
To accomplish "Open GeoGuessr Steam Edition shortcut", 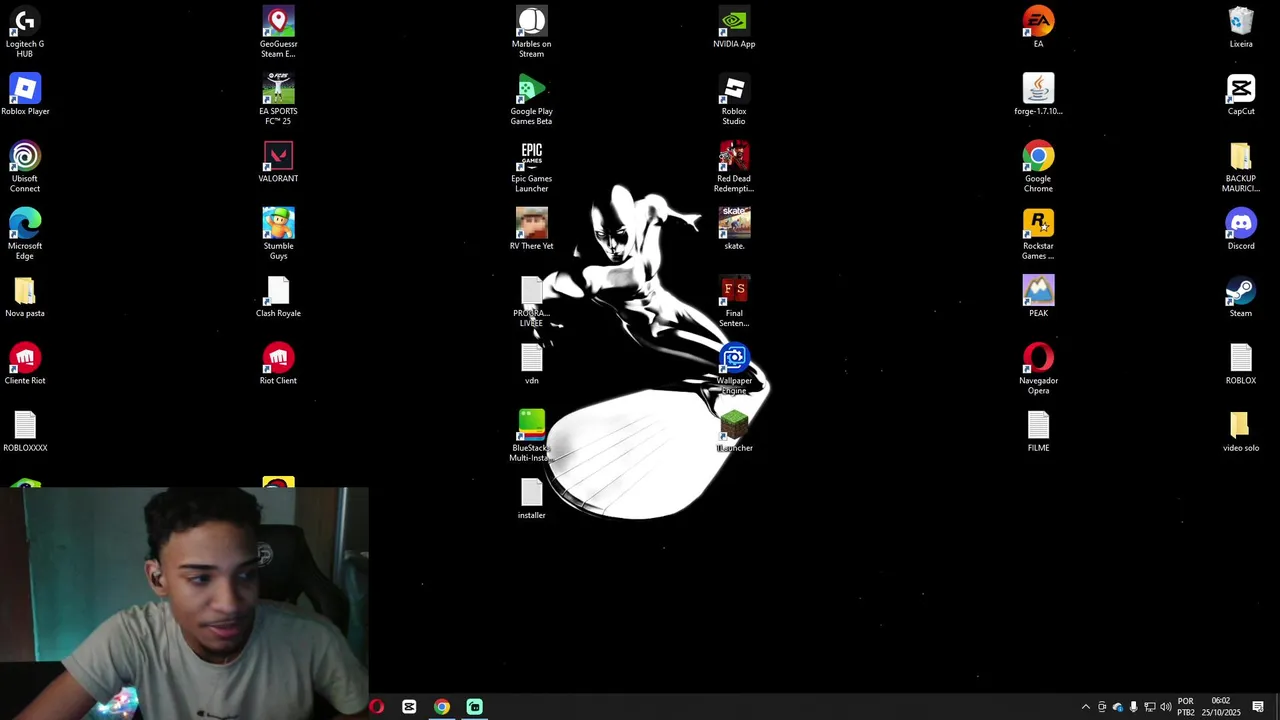I will [x=278, y=31].
